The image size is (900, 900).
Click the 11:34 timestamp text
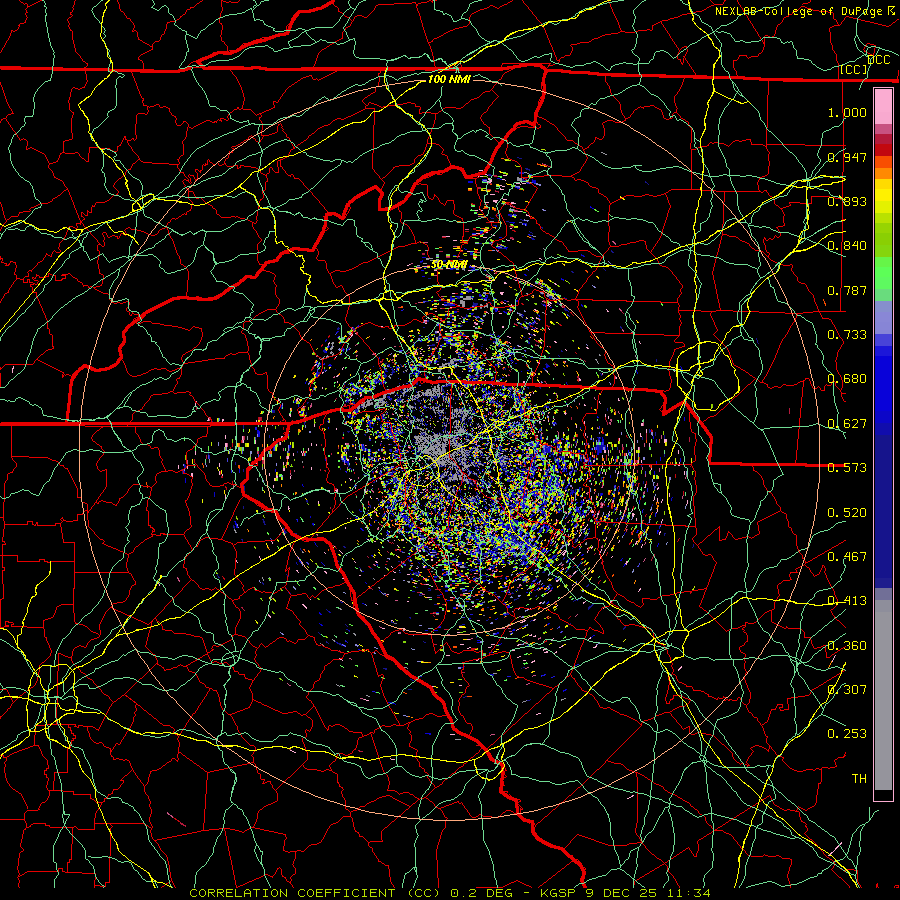pyautogui.click(x=689, y=893)
